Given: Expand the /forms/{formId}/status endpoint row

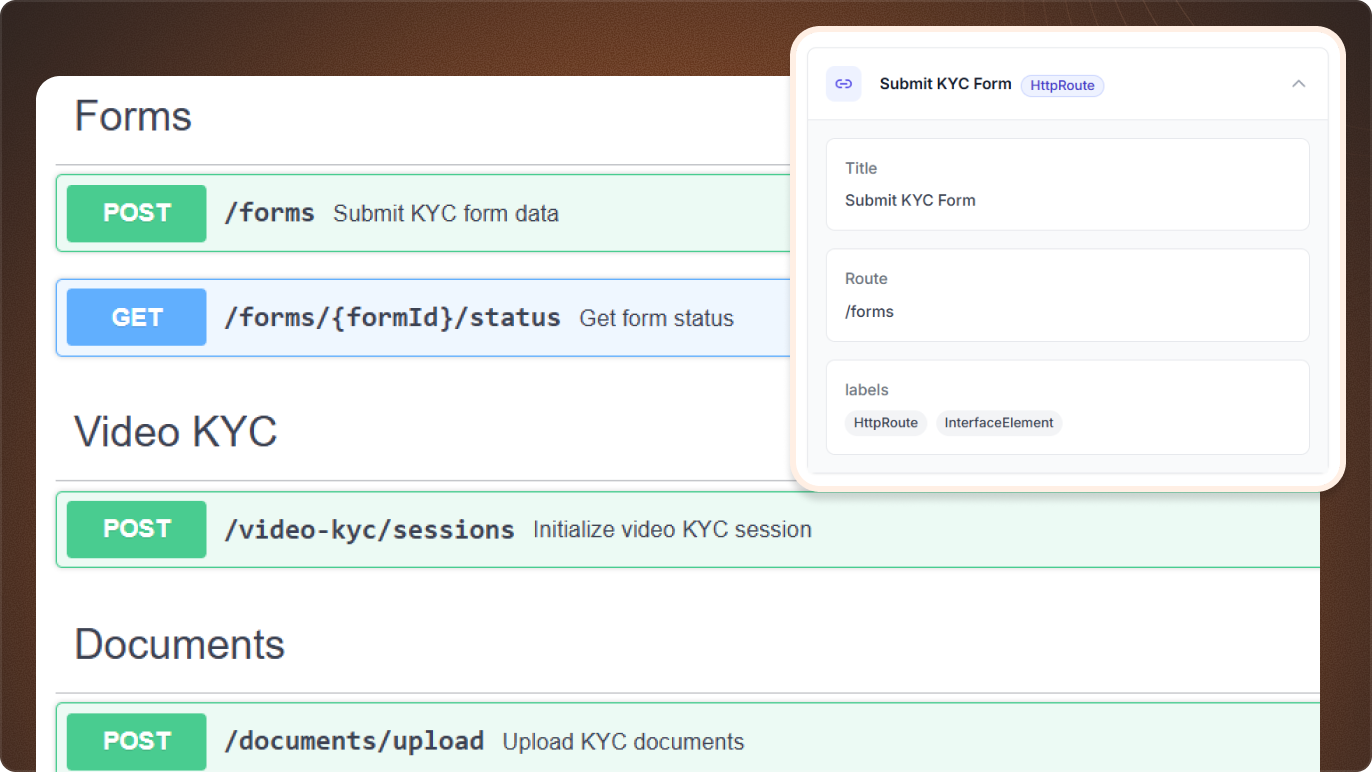Looking at the screenshot, I should tap(424, 318).
